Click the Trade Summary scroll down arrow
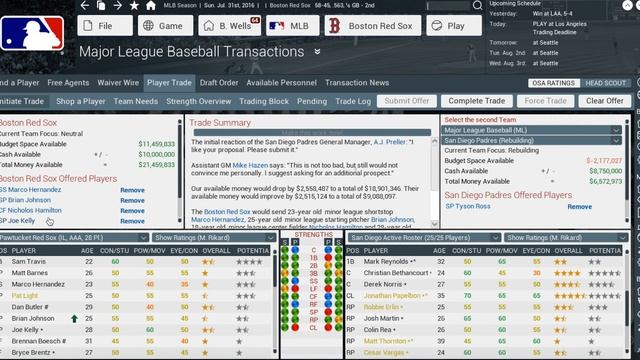This screenshot has height=360, width=640. 434,224
